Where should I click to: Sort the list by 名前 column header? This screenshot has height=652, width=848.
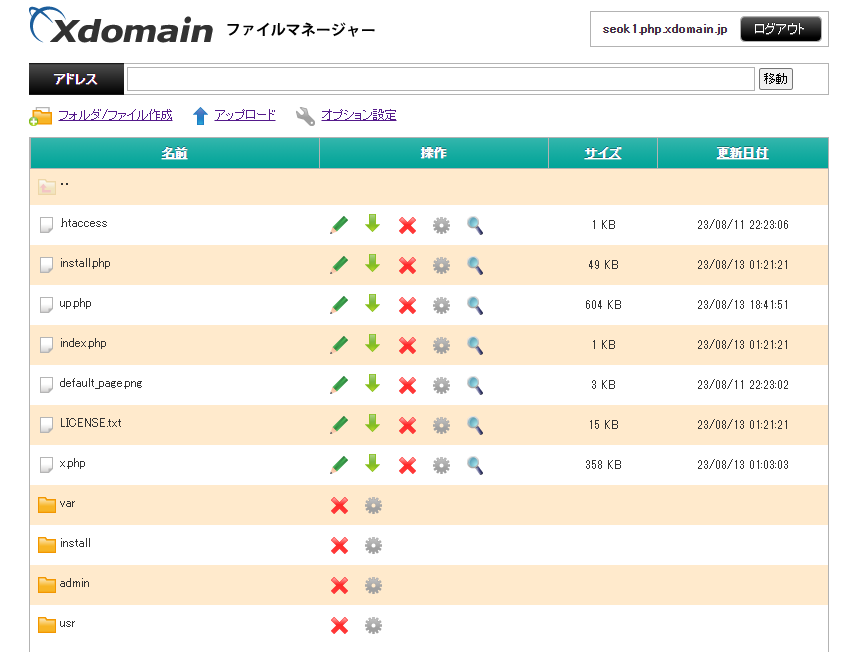click(x=174, y=153)
